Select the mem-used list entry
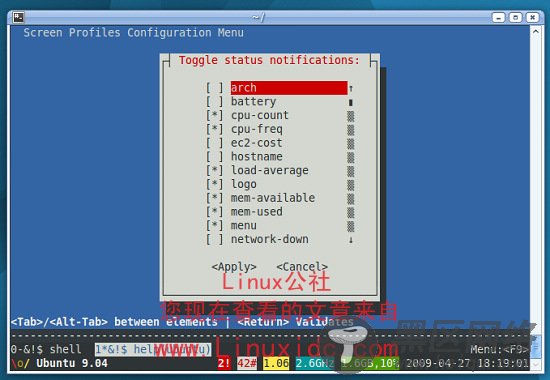This screenshot has width=550, height=380. [256, 212]
